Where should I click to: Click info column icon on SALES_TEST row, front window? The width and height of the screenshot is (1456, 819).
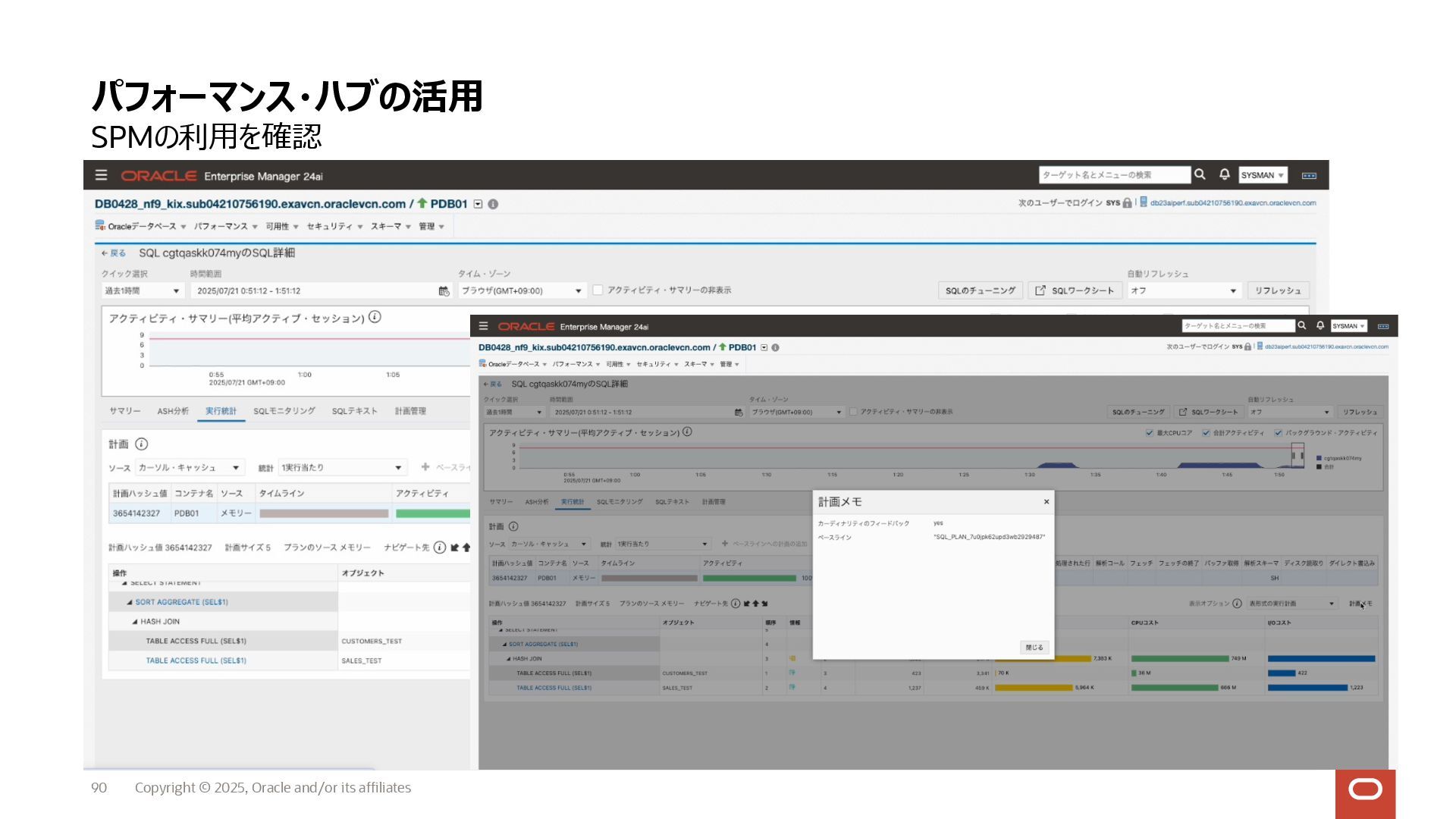tap(792, 688)
